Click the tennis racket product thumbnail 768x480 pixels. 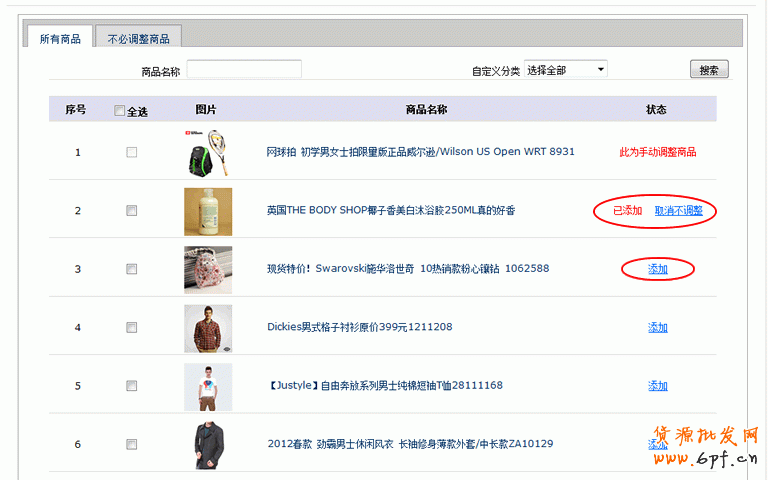click(207, 152)
